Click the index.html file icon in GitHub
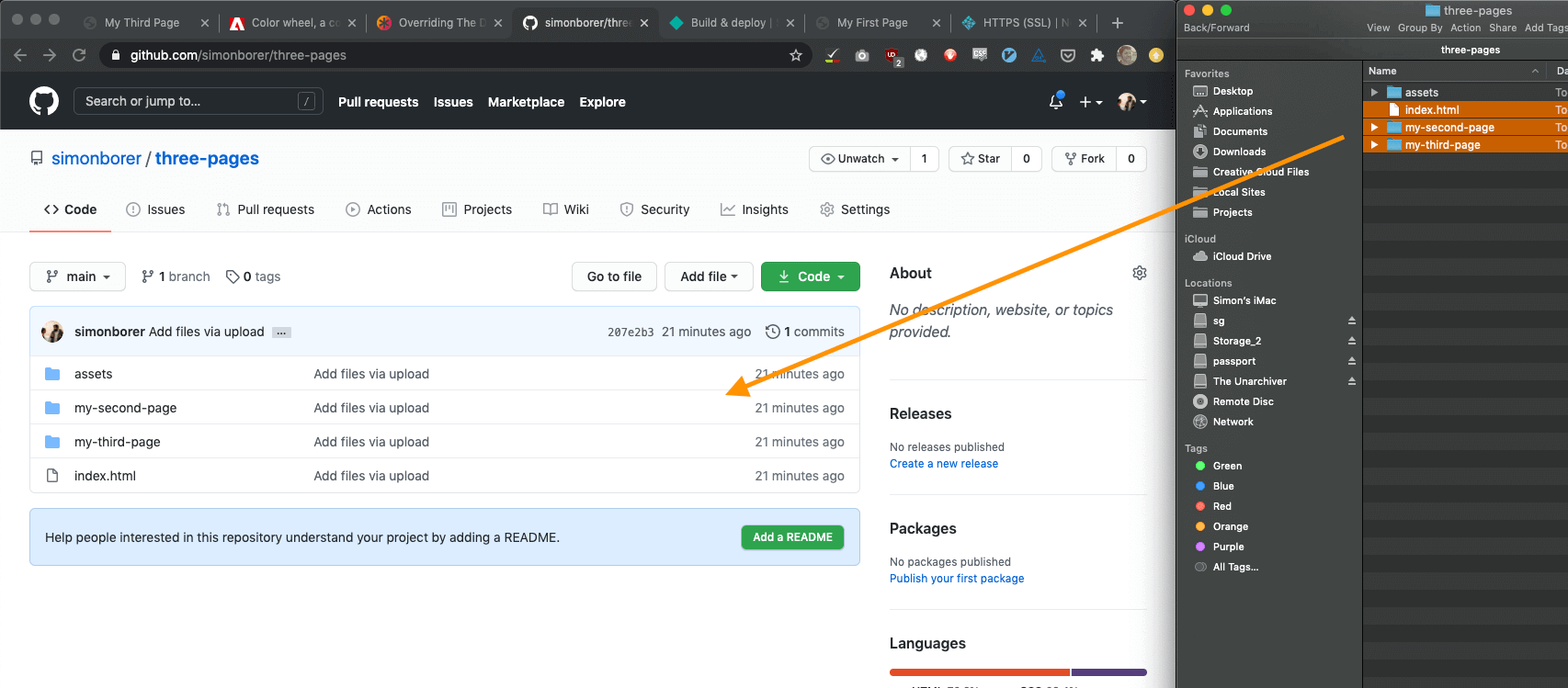Screen dimensions: 1568x688 point(52,476)
